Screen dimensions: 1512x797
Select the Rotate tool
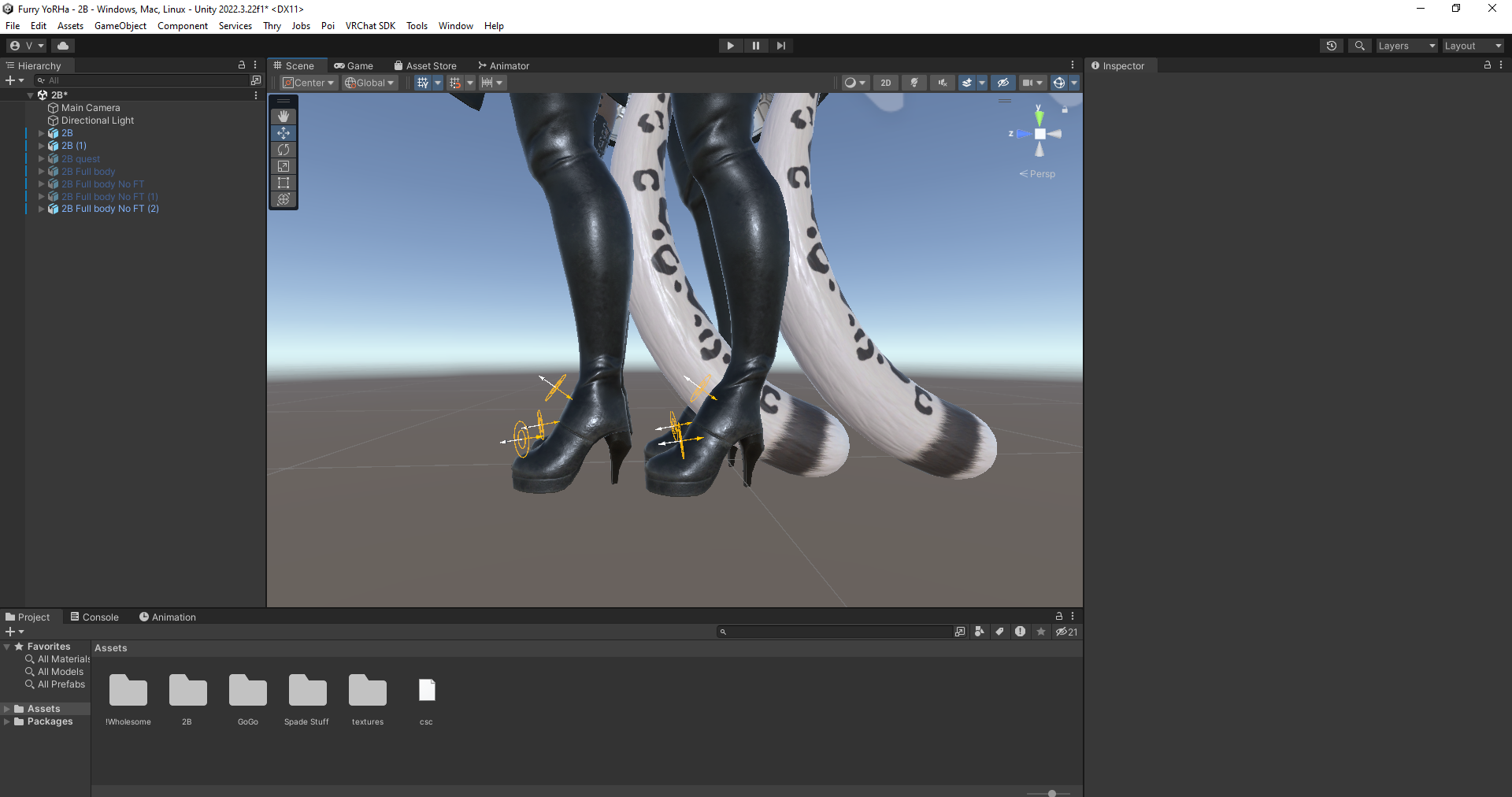click(283, 150)
